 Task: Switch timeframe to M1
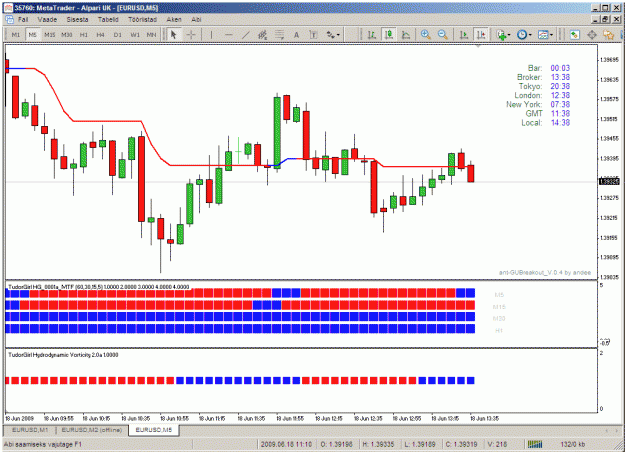pyautogui.click(x=16, y=35)
